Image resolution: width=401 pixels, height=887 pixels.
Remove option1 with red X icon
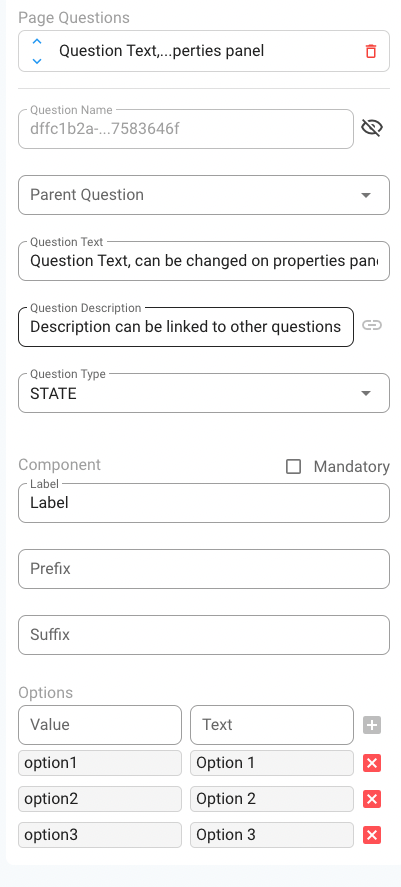[x=372, y=763]
